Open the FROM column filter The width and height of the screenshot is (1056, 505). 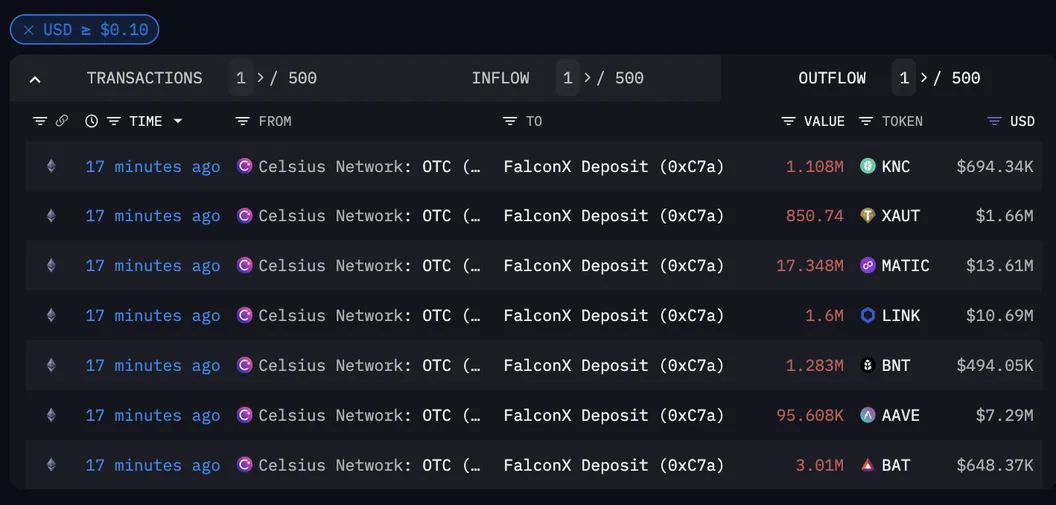pyautogui.click(x=242, y=121)
